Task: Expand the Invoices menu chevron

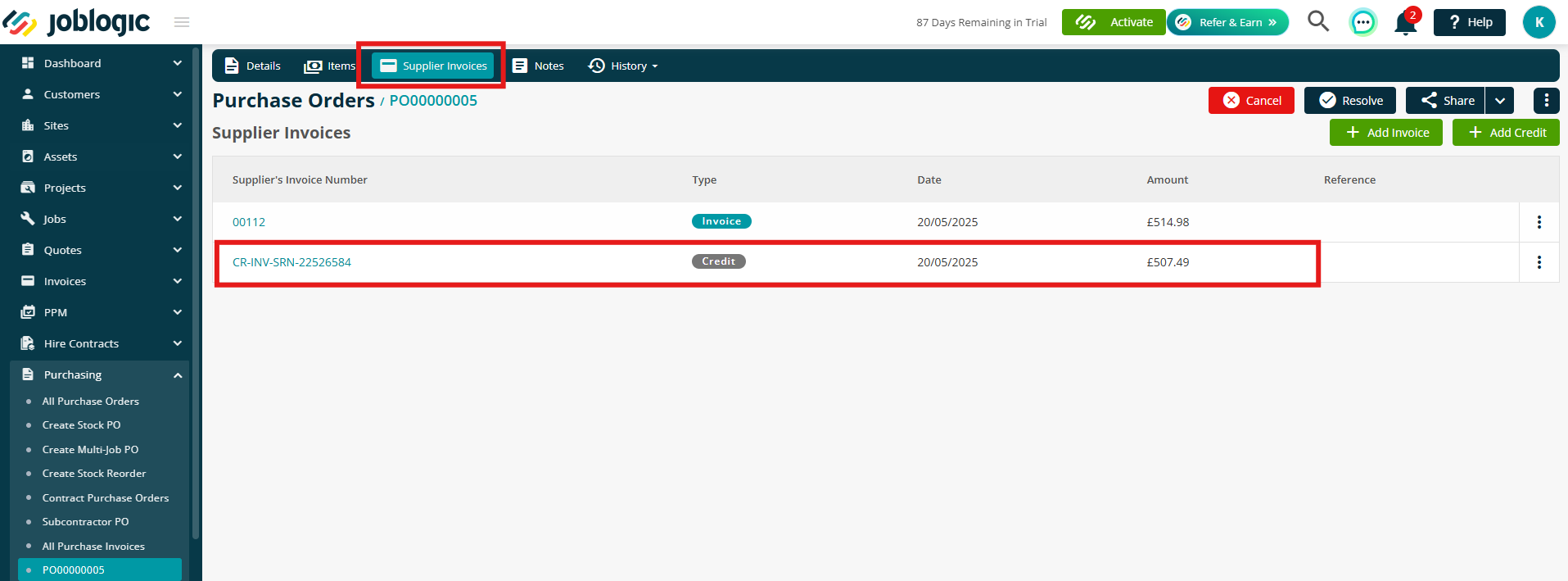Action: [178, 281]
